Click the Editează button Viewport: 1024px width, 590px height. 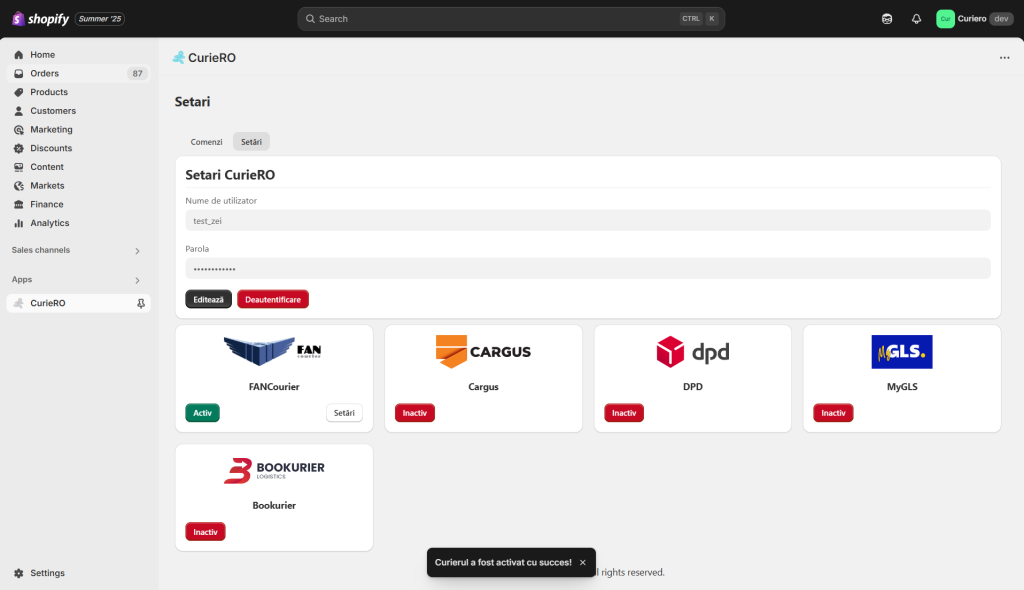click(208, 299)
